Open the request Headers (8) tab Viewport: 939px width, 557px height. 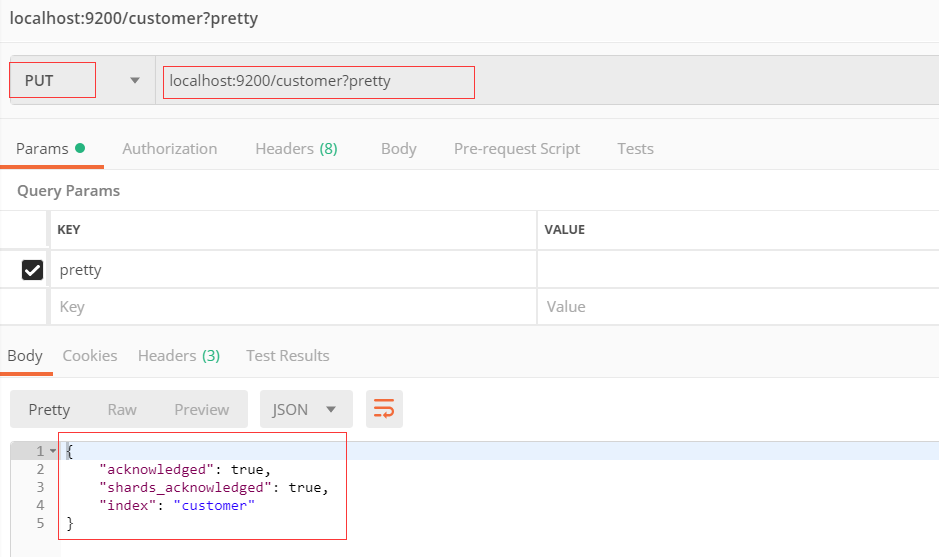pos(296,149)
